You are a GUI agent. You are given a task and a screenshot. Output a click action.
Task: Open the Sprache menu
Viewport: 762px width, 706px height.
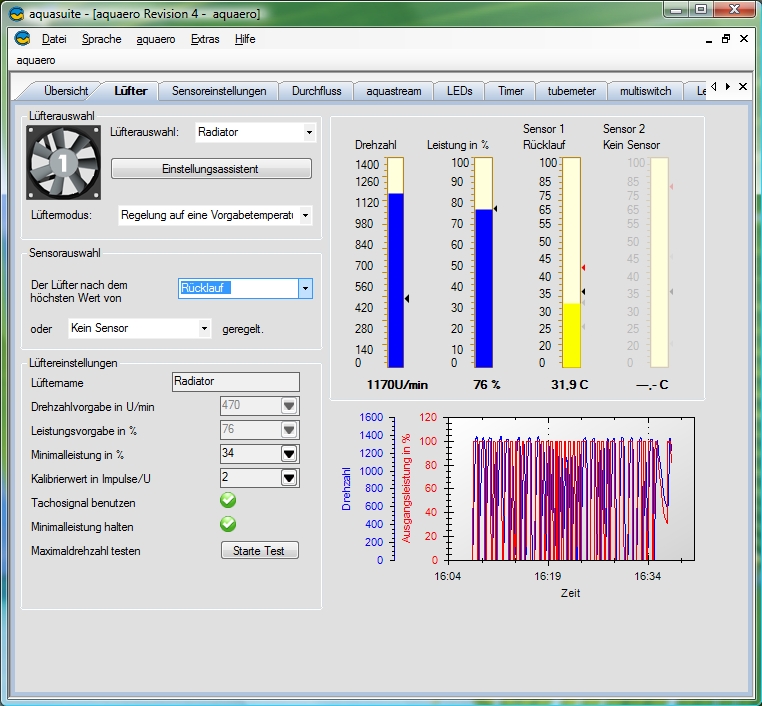[102, 39]
